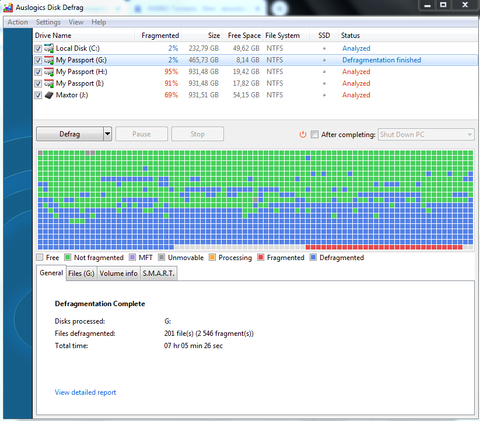Click the Defrag button

click(70, 134)
